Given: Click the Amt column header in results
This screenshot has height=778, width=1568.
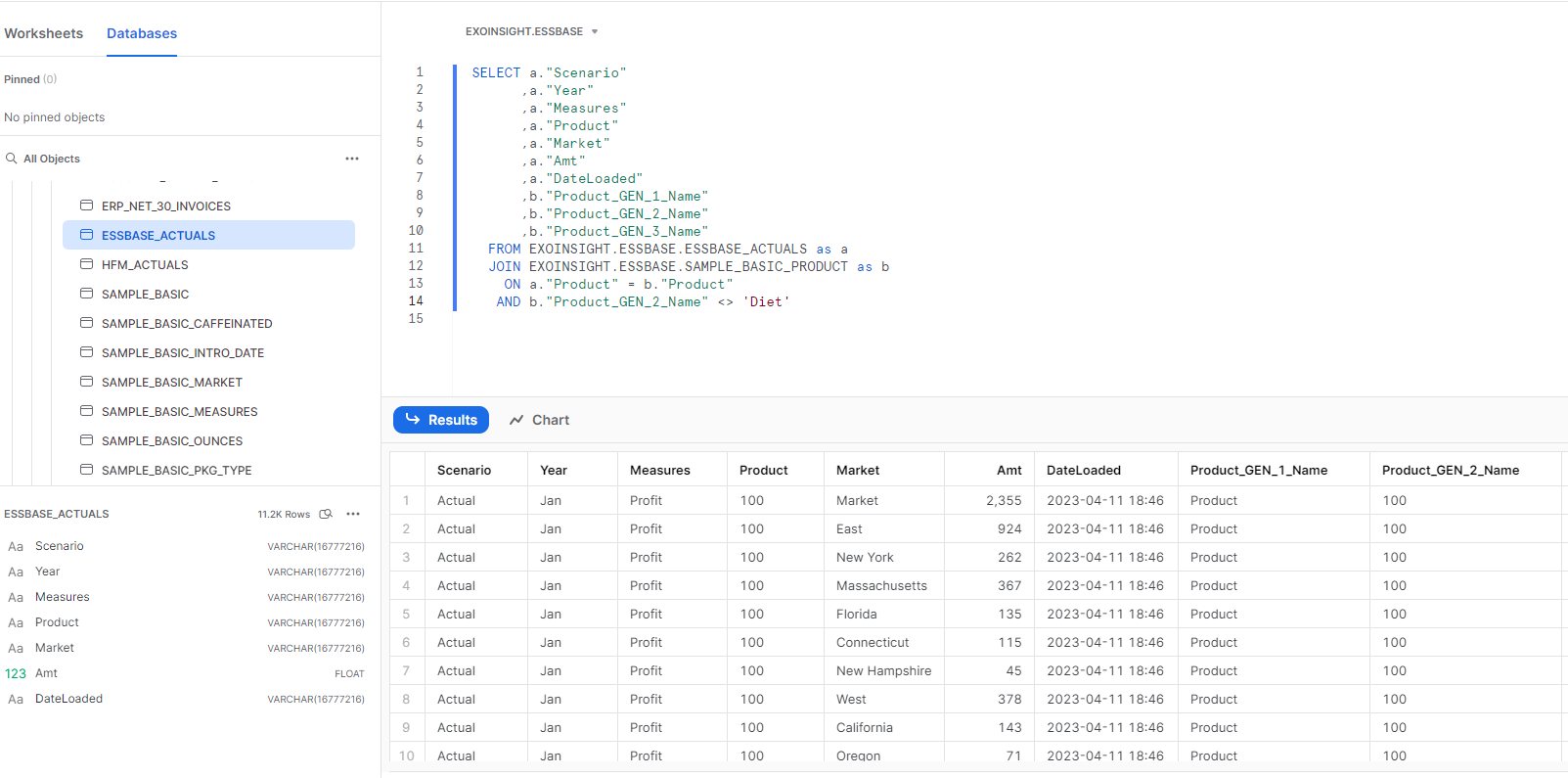Looking at the screenshot, I should click(x=1008, y=470).
